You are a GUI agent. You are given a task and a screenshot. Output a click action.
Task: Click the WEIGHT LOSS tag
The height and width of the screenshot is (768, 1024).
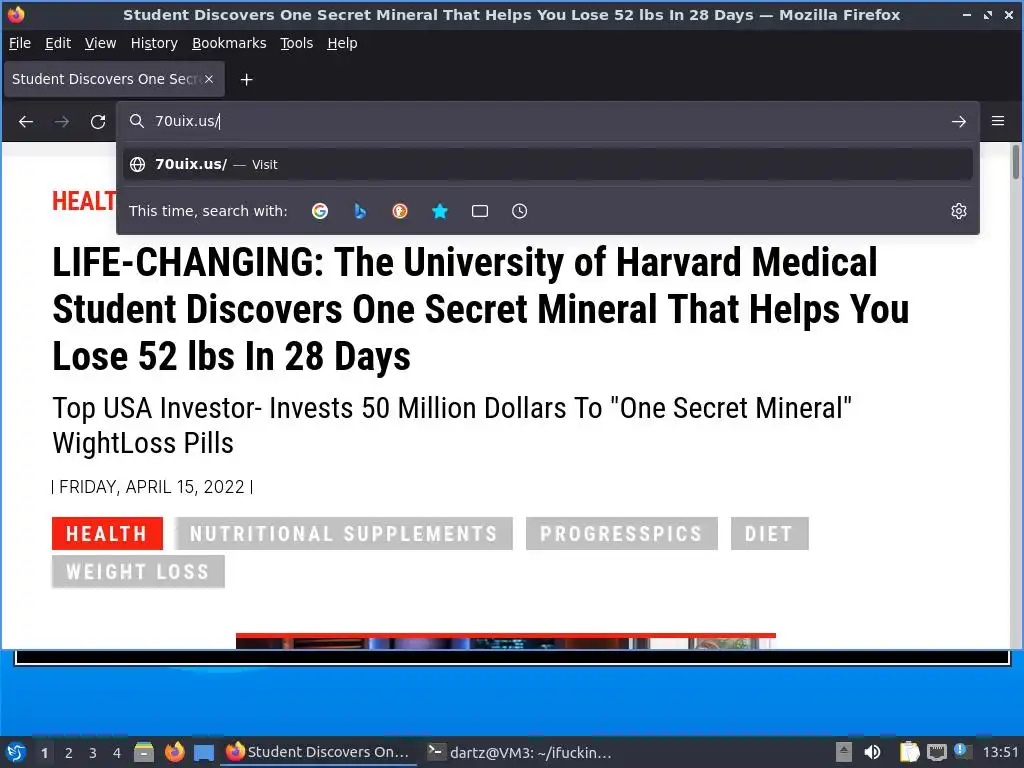point(138,571)
